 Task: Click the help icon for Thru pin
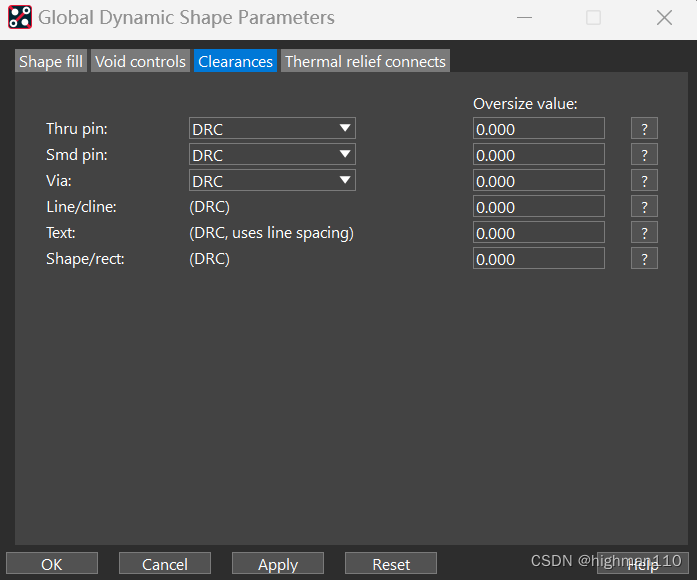[x=644, y=129]
